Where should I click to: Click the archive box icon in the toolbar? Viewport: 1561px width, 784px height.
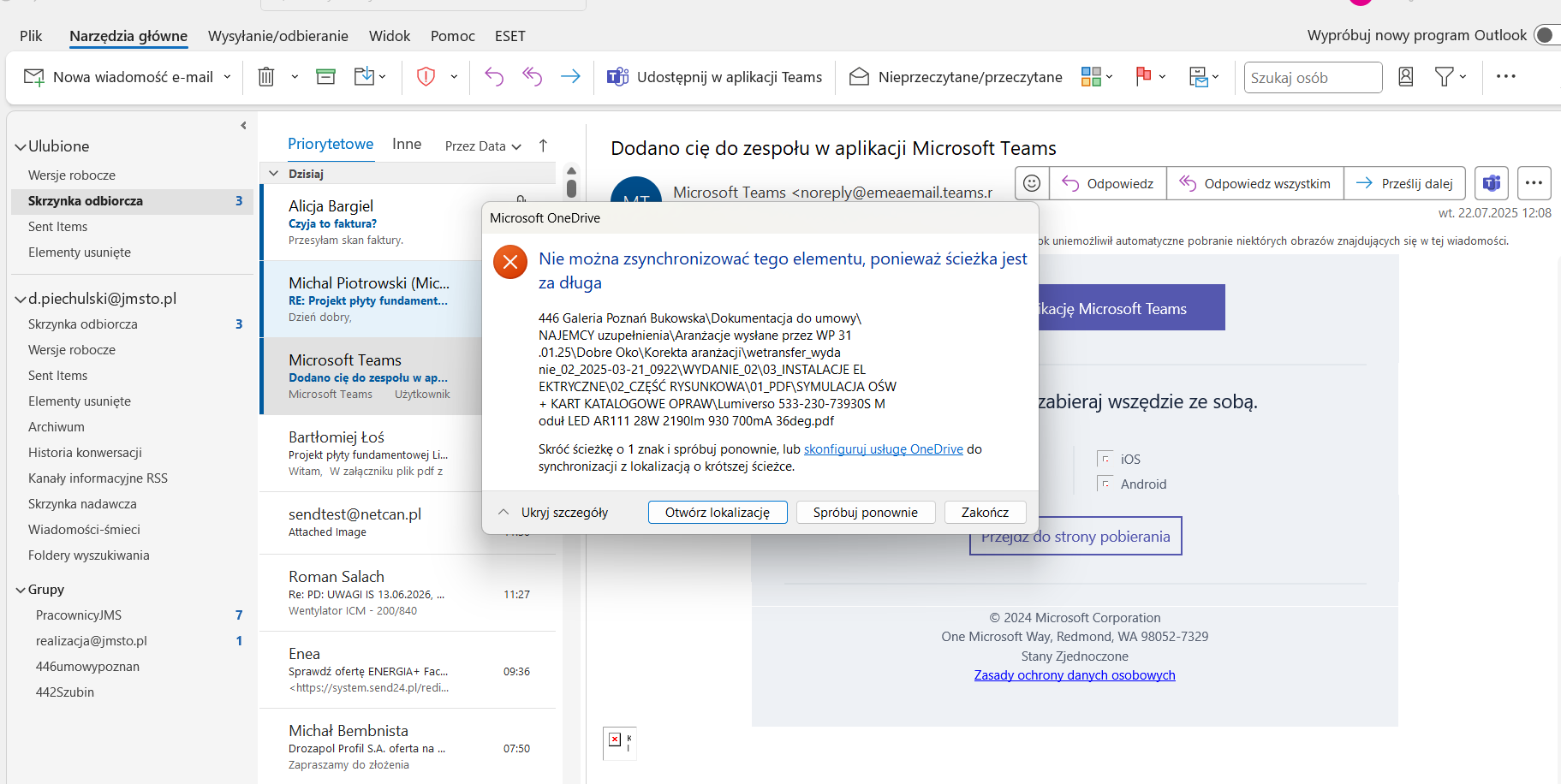click(325, 77)
